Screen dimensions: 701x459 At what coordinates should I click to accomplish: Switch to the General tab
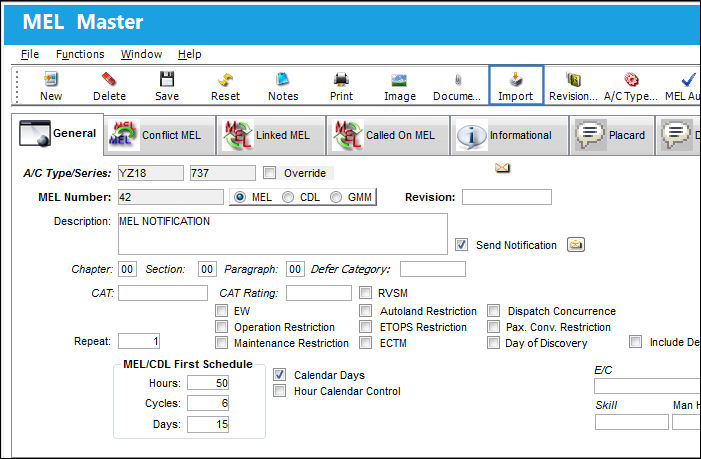point(58,134)
